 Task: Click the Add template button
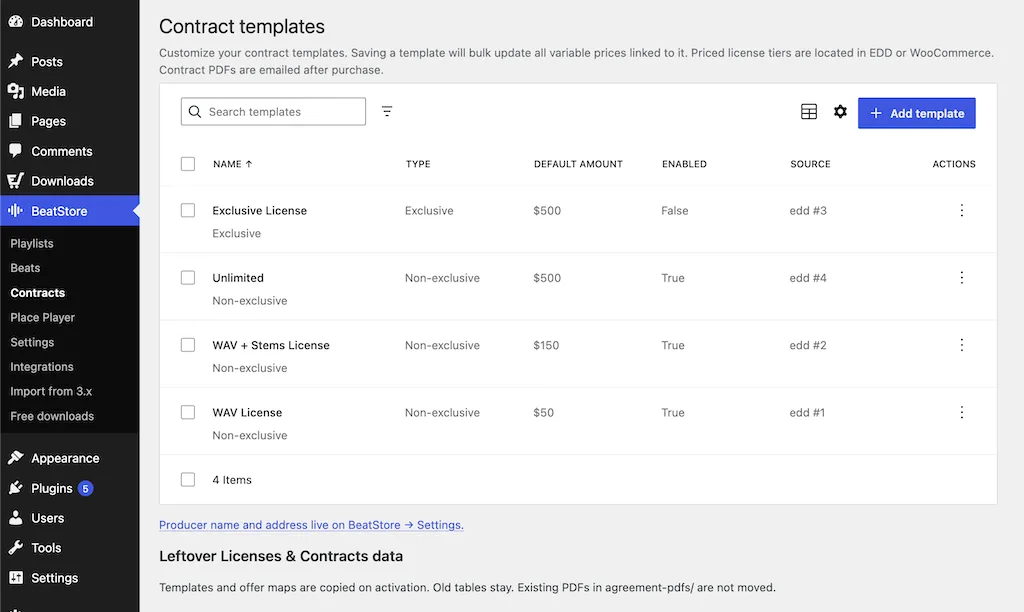[x=916, y=113]
